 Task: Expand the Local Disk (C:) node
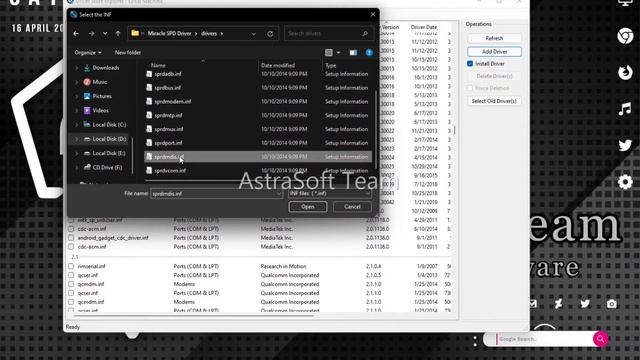point(76,125)
